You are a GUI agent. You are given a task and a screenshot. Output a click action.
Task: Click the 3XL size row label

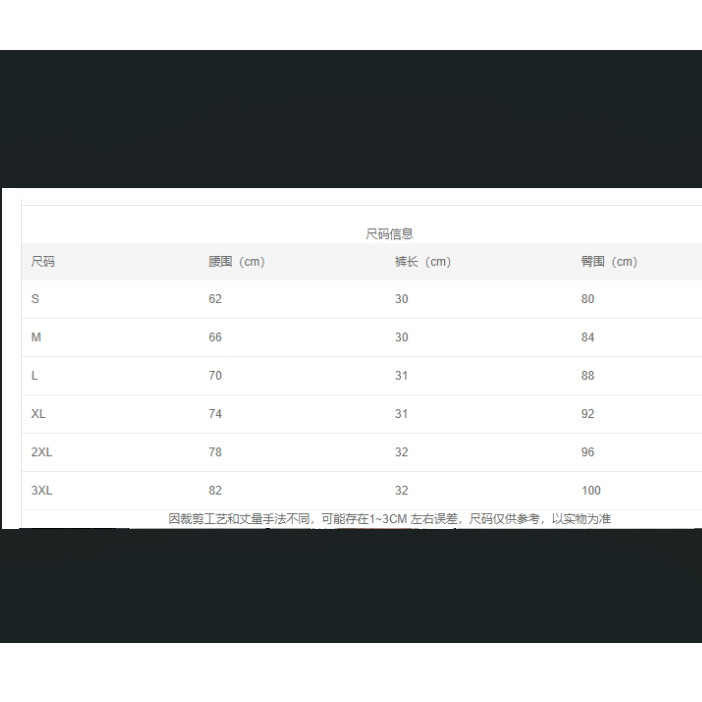41,491
